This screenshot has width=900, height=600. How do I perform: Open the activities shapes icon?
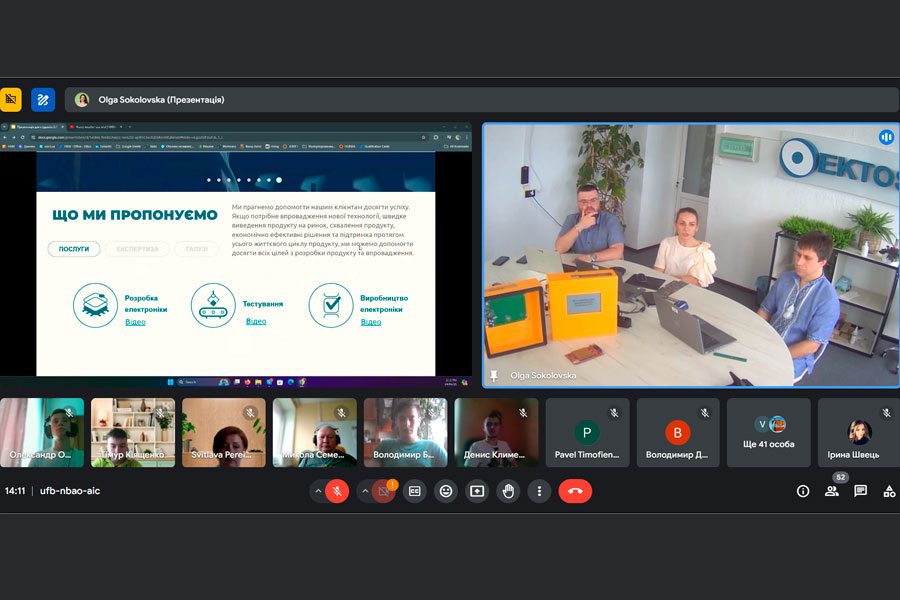[889, 491]
